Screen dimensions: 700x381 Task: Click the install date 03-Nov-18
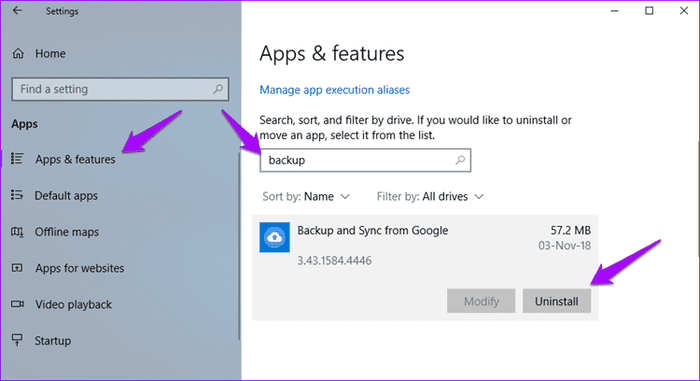tap(564, 246)
